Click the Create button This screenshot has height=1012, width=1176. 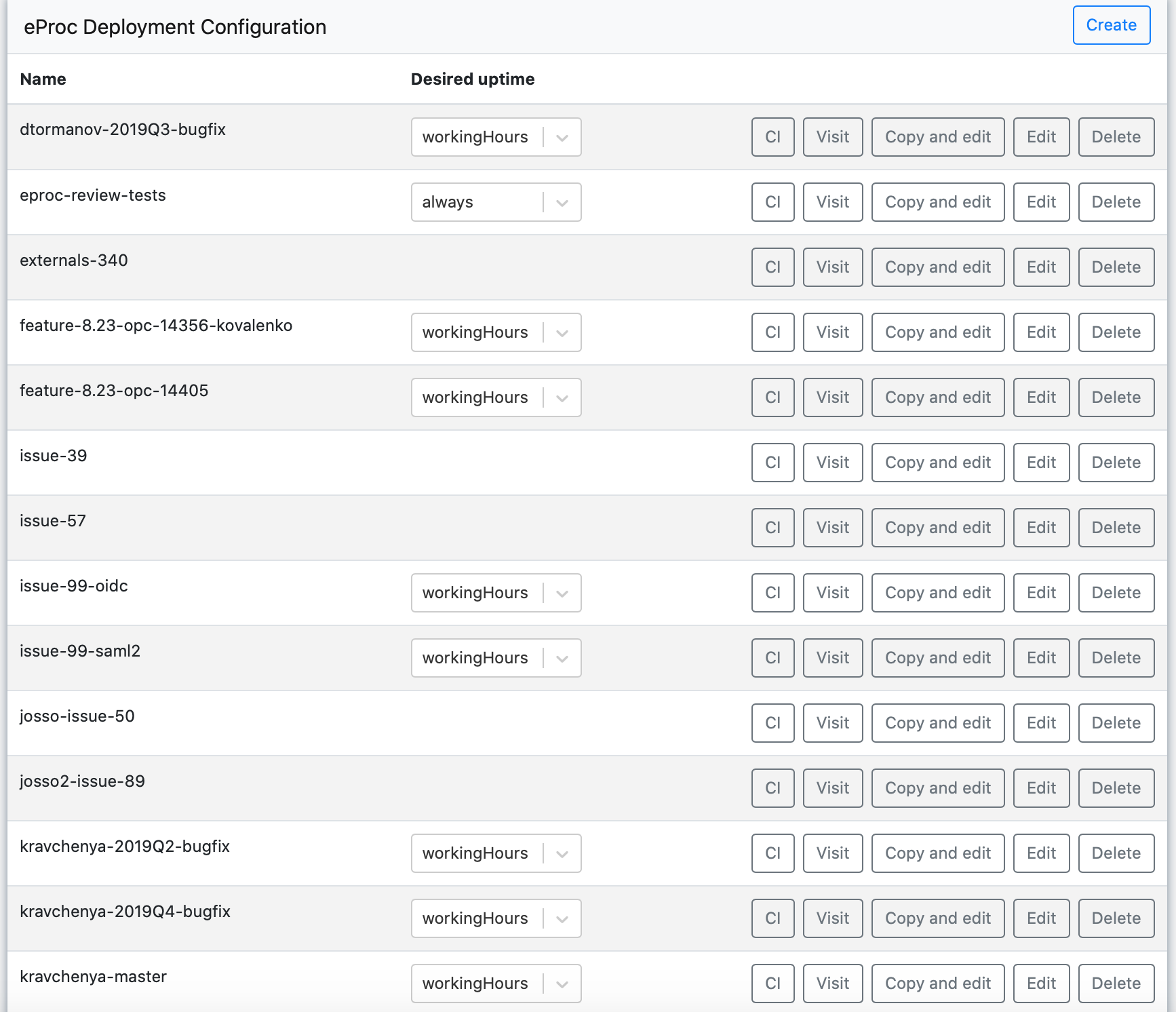[x=1111, y=25]
